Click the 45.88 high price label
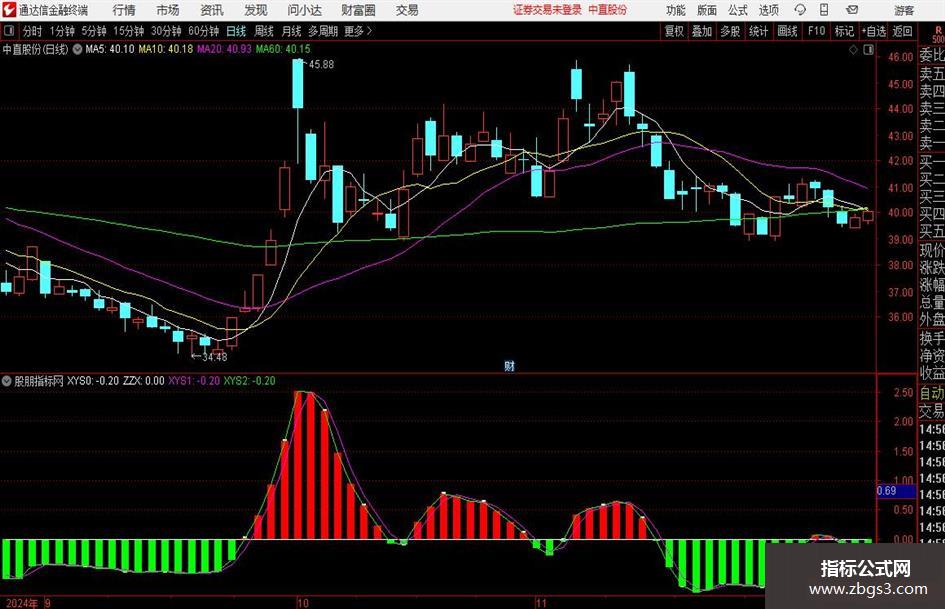The width and height of the screenshot is (945, 609). point(321,65)
